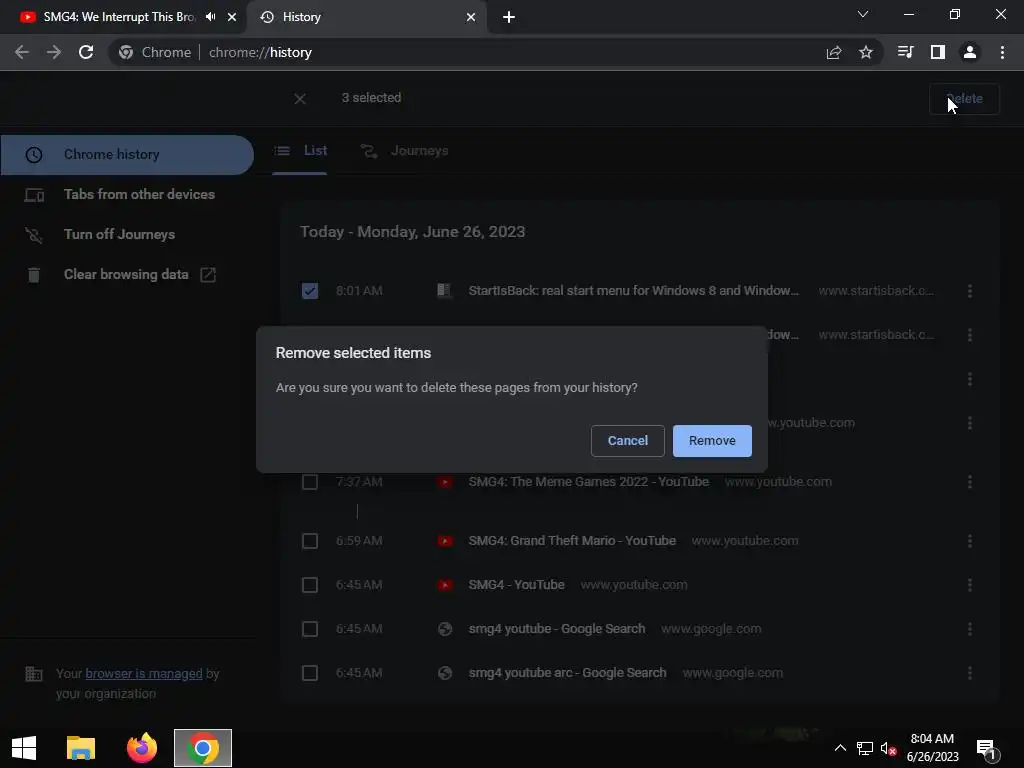Screen dimensions: 1024x768
Task: Switch to the Journeys tab
Action: [x=405, y=151]
